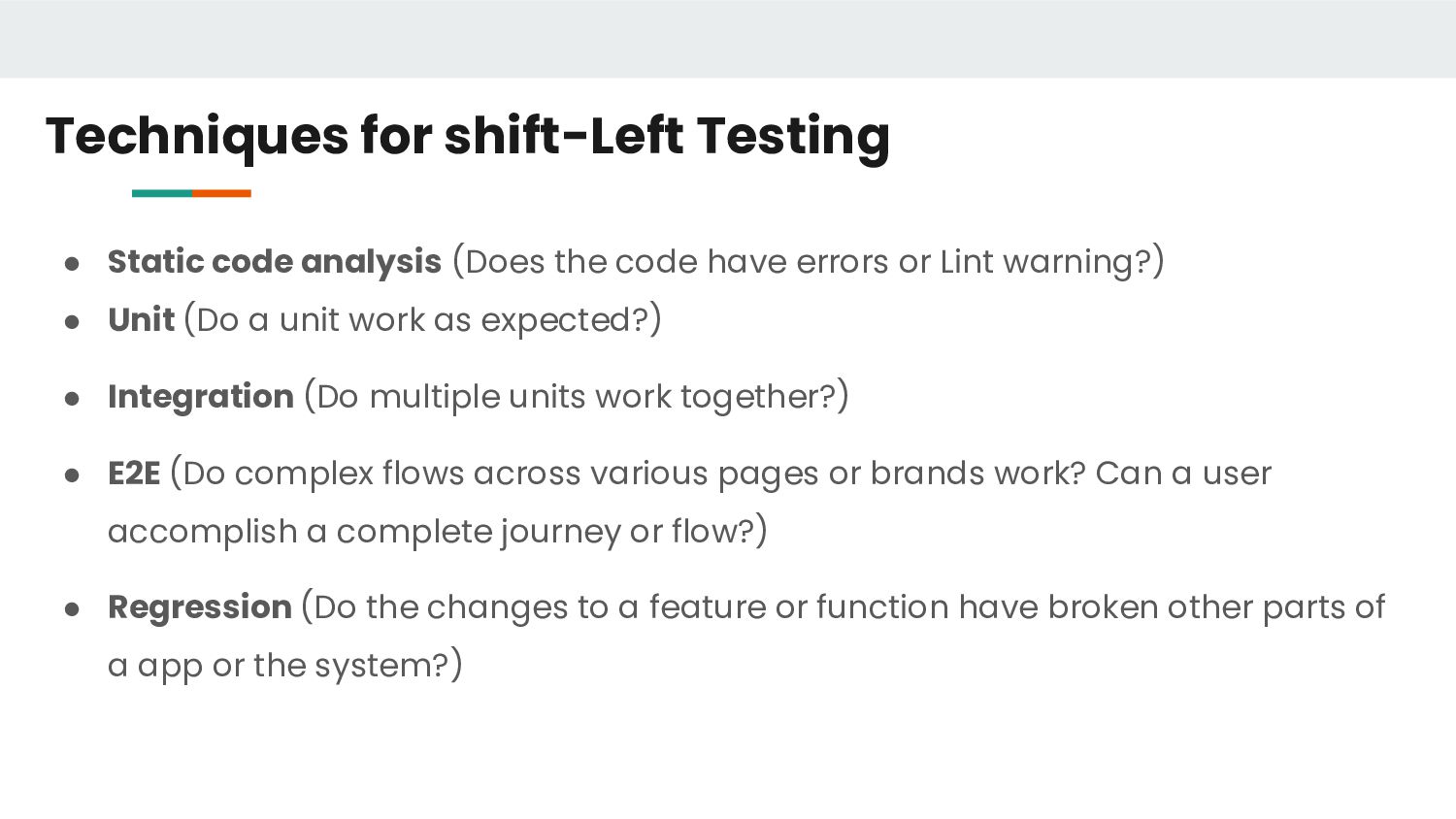Click the gray header band above the title

[728, 39]
